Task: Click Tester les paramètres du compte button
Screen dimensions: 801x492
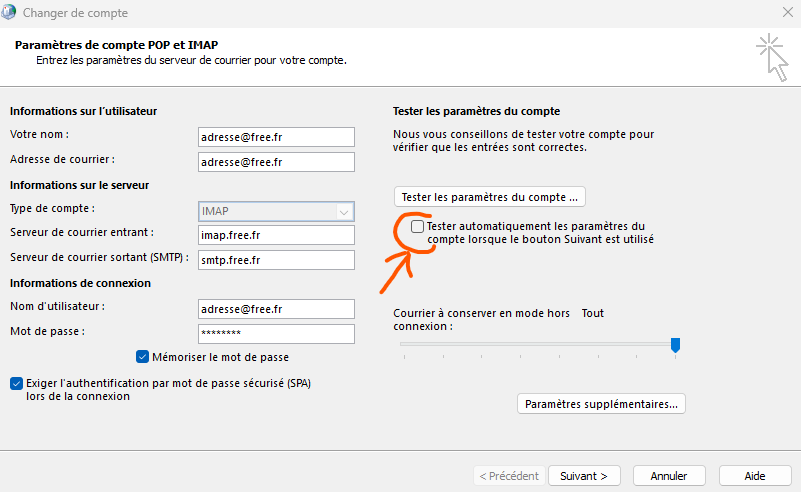Action: point(489,197)
